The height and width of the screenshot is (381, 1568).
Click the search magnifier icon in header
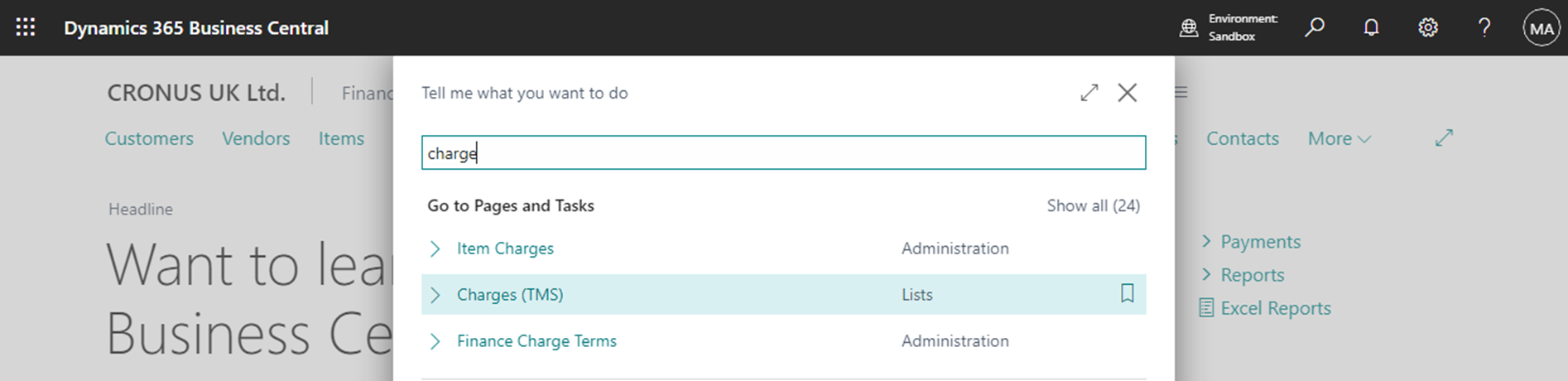(1314, 27)
